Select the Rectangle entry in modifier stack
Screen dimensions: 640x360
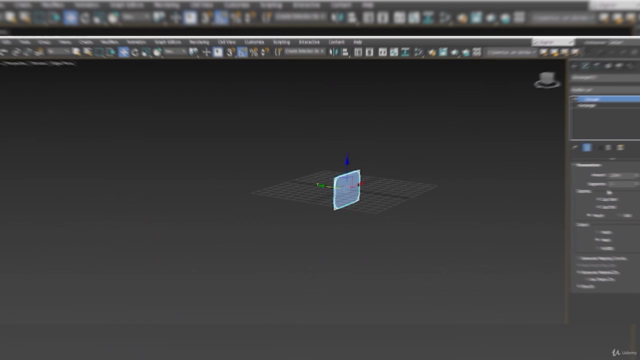tap(588, 106)
